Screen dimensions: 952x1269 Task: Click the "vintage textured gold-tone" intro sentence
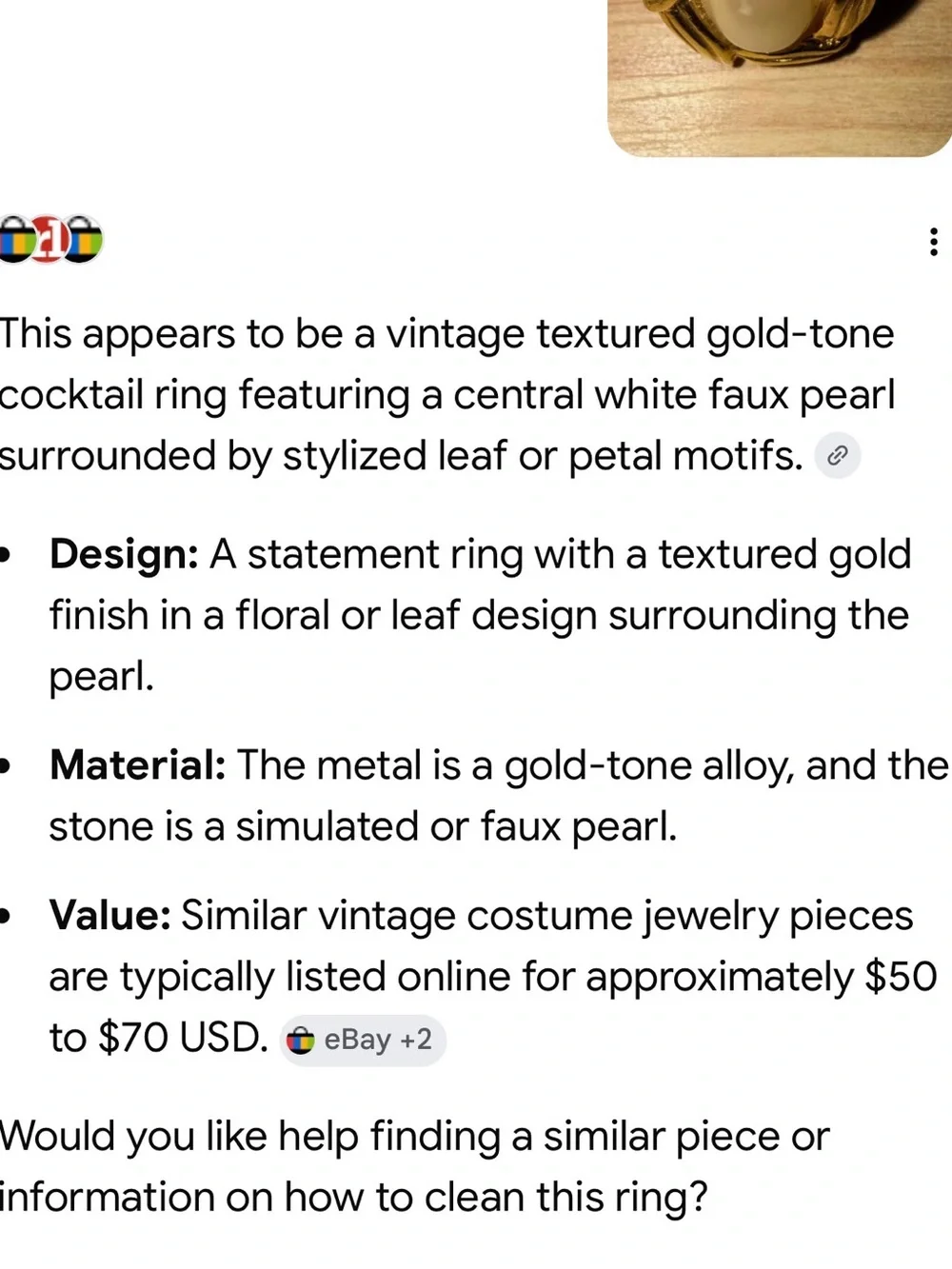(x=640, y=334)
